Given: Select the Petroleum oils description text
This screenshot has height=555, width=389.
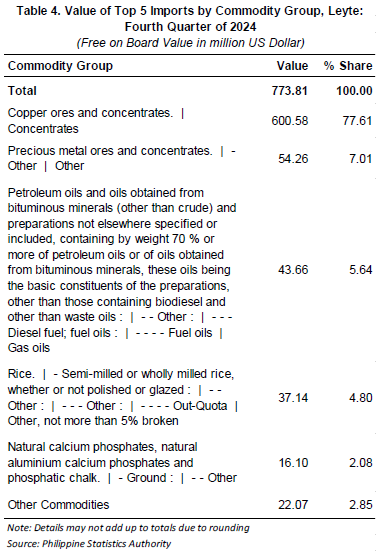Looking at the screenshot, I should pyautogui.click(x=122, y=270).
